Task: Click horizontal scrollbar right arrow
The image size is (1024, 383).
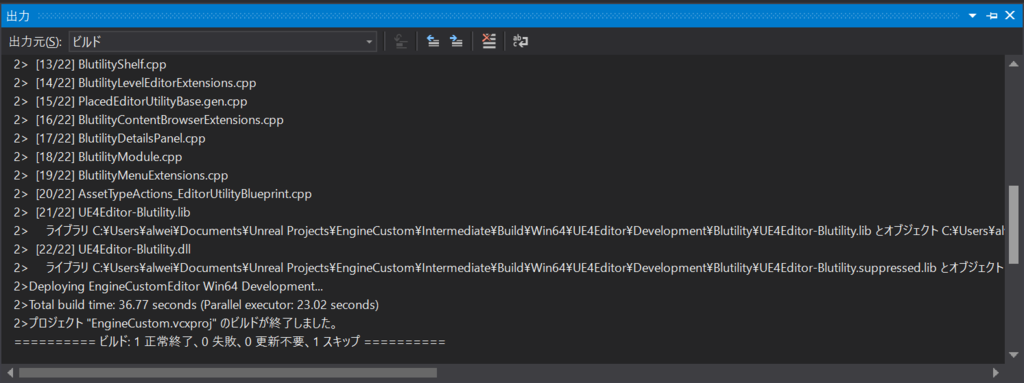Action: 996,373
